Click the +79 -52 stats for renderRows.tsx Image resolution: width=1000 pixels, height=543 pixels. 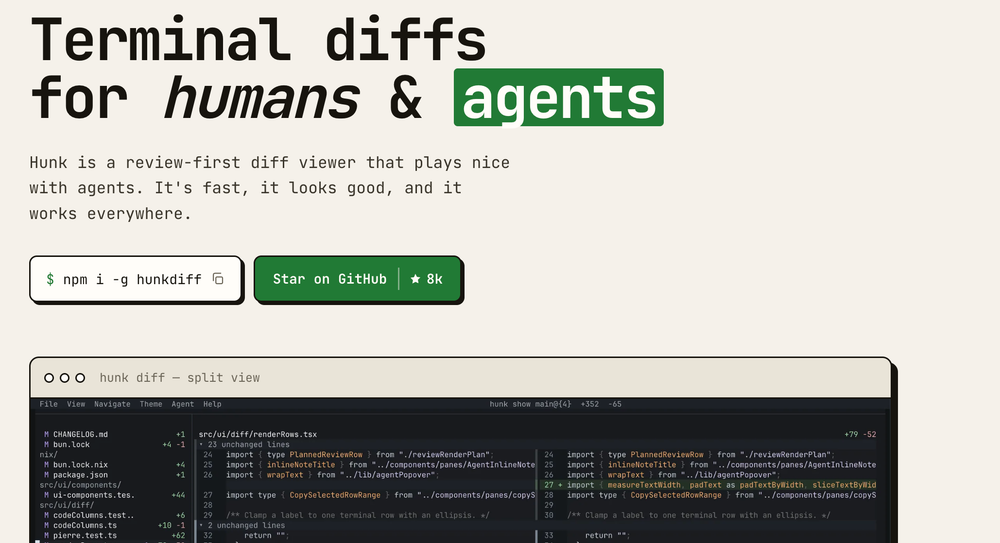[x=860, y=435]
